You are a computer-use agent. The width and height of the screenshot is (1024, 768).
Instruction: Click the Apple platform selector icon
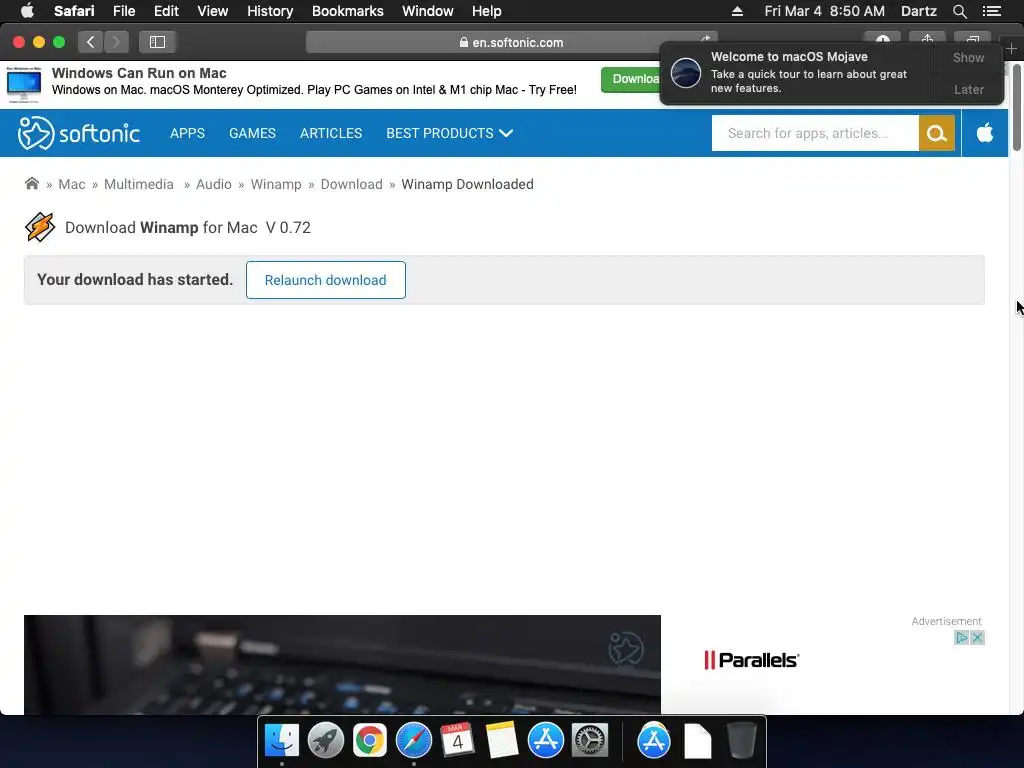click(985, 133)
